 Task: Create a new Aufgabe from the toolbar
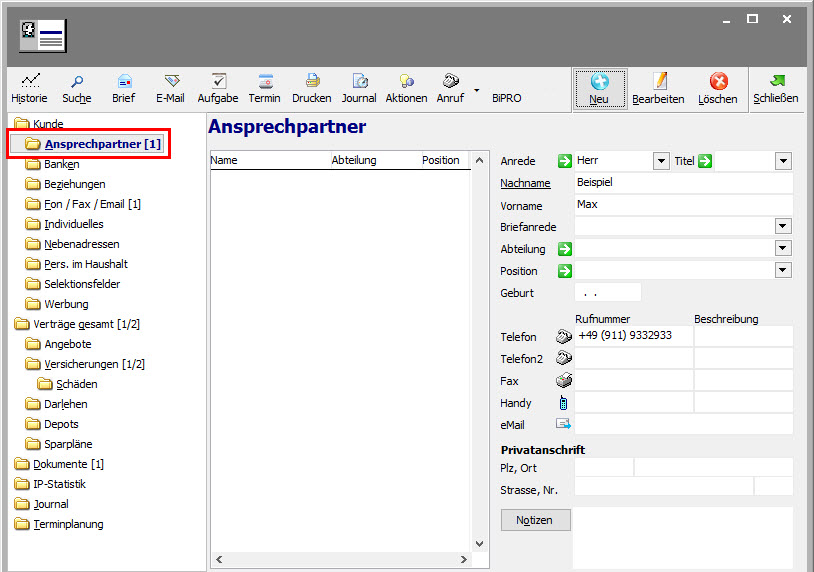point(218,81)
